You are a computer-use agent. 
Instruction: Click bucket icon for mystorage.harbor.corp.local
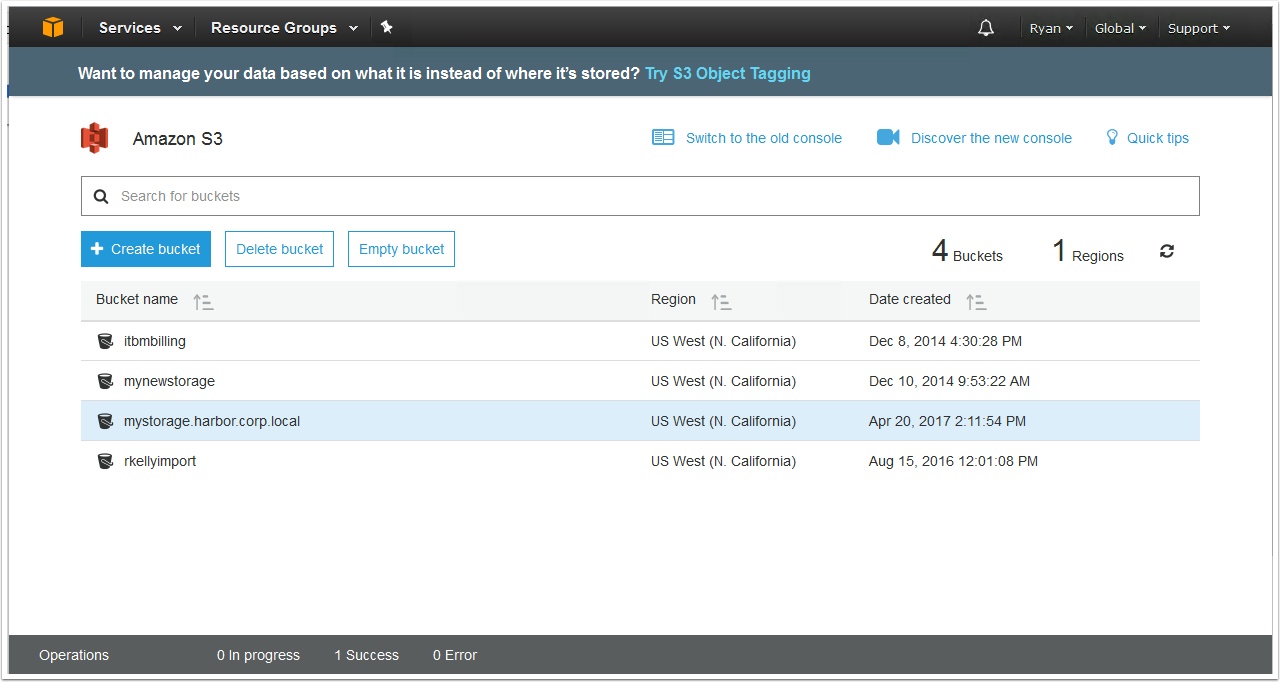pos(105,421)
